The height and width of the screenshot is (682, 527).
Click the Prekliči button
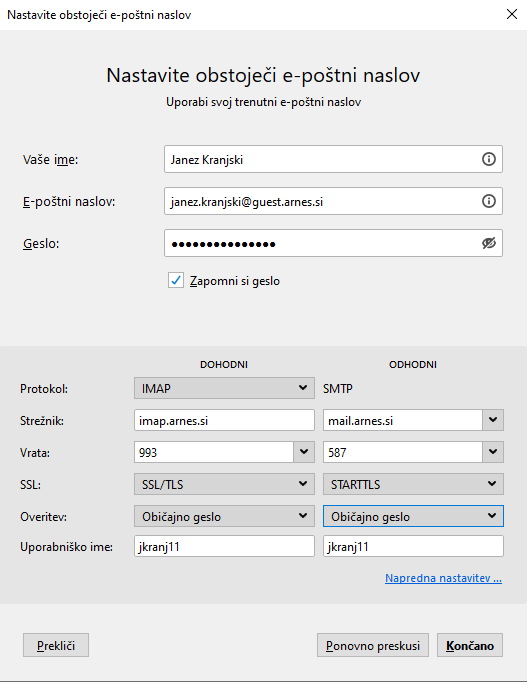click(x=56, y=645)
